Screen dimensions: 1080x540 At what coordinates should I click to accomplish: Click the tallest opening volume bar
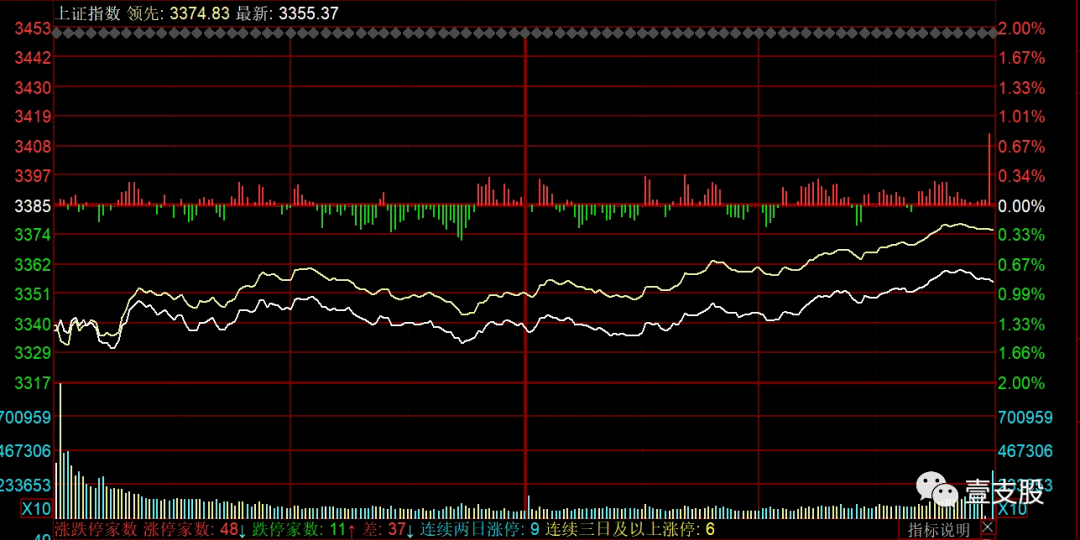pos(60,440)
